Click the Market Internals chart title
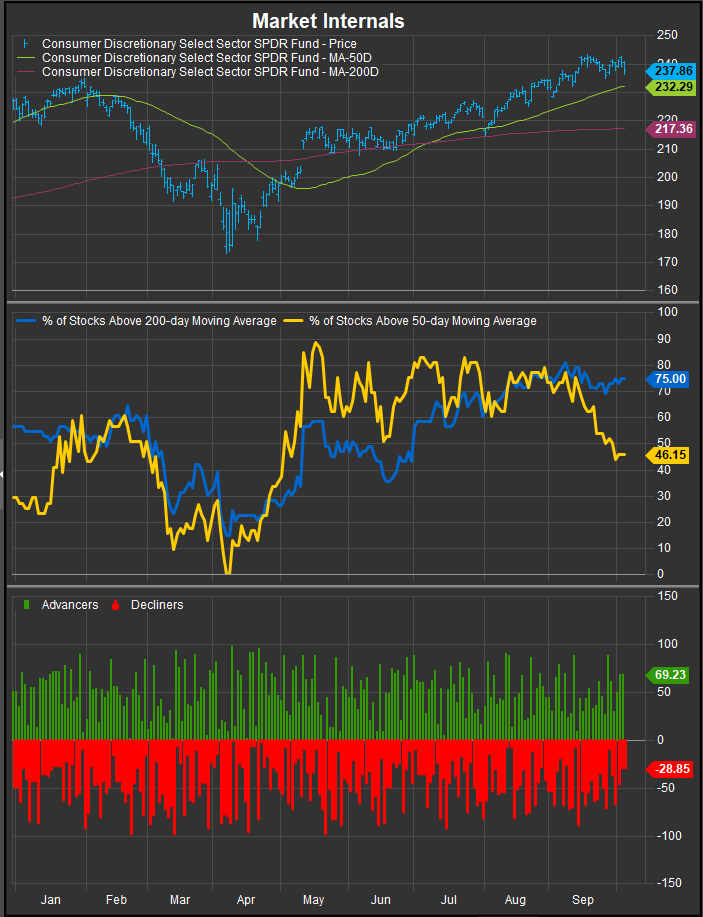 tap(328, 20)
